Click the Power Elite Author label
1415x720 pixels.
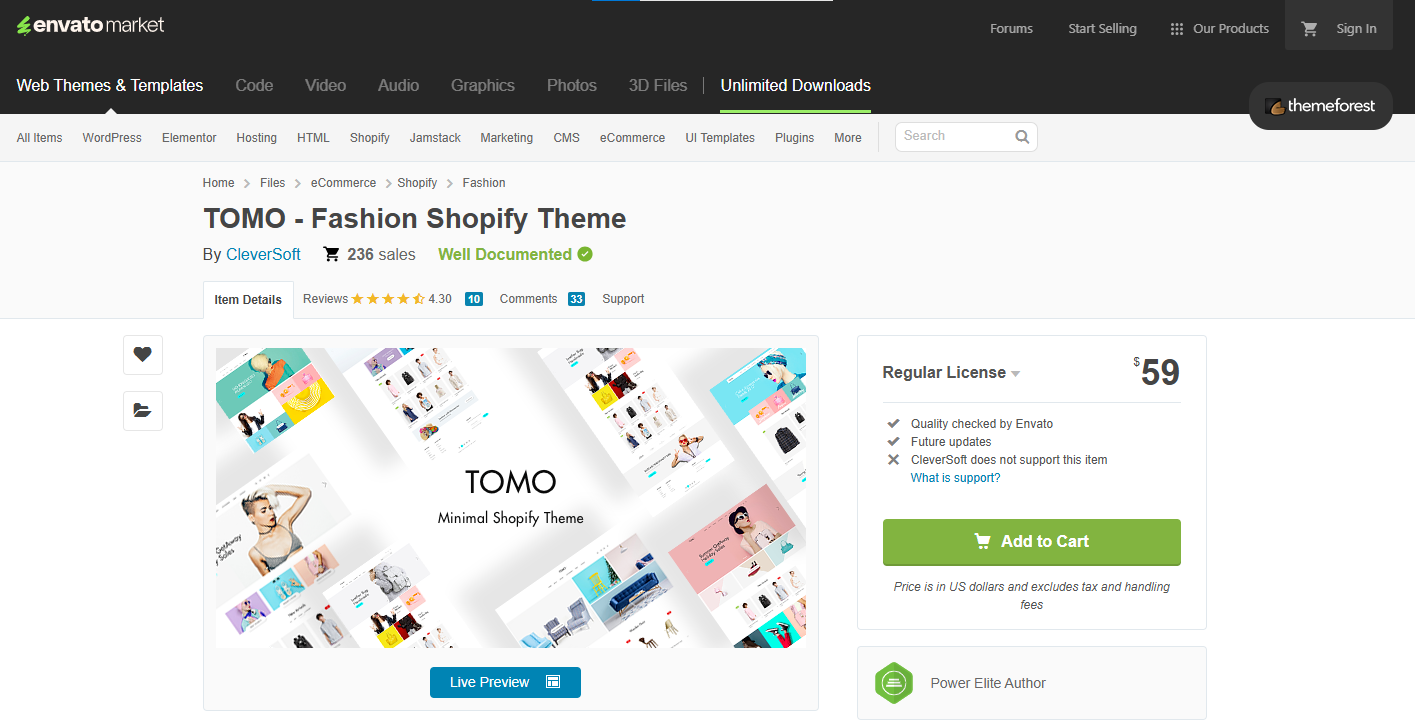(x=988, y=683)
